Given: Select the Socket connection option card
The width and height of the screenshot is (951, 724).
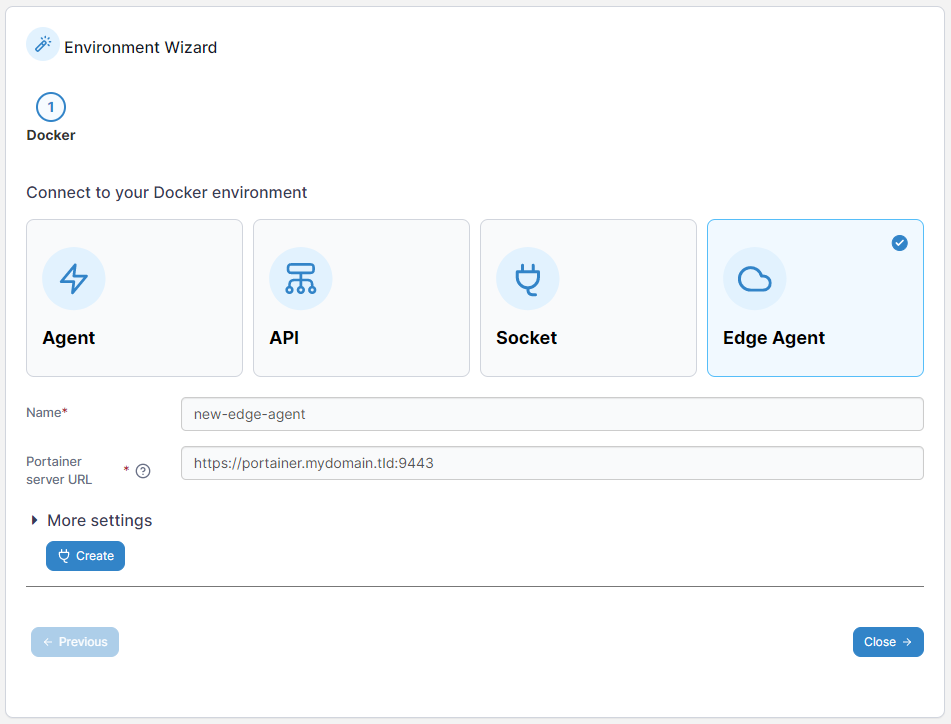Looking at the screenshot, I should pyautogui.click(x=588, y=298).
